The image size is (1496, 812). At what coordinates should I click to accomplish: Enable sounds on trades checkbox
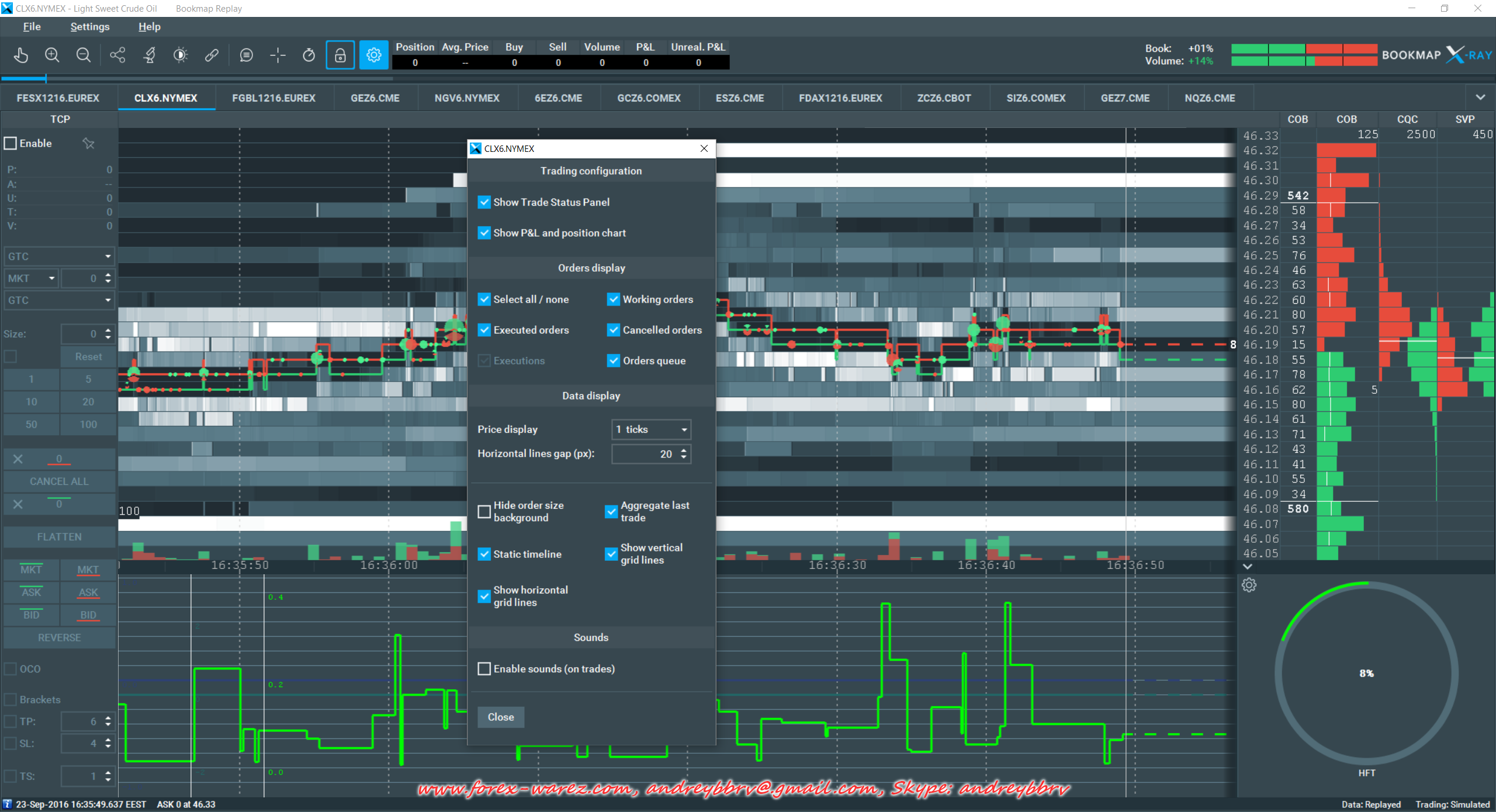point(484,669)
